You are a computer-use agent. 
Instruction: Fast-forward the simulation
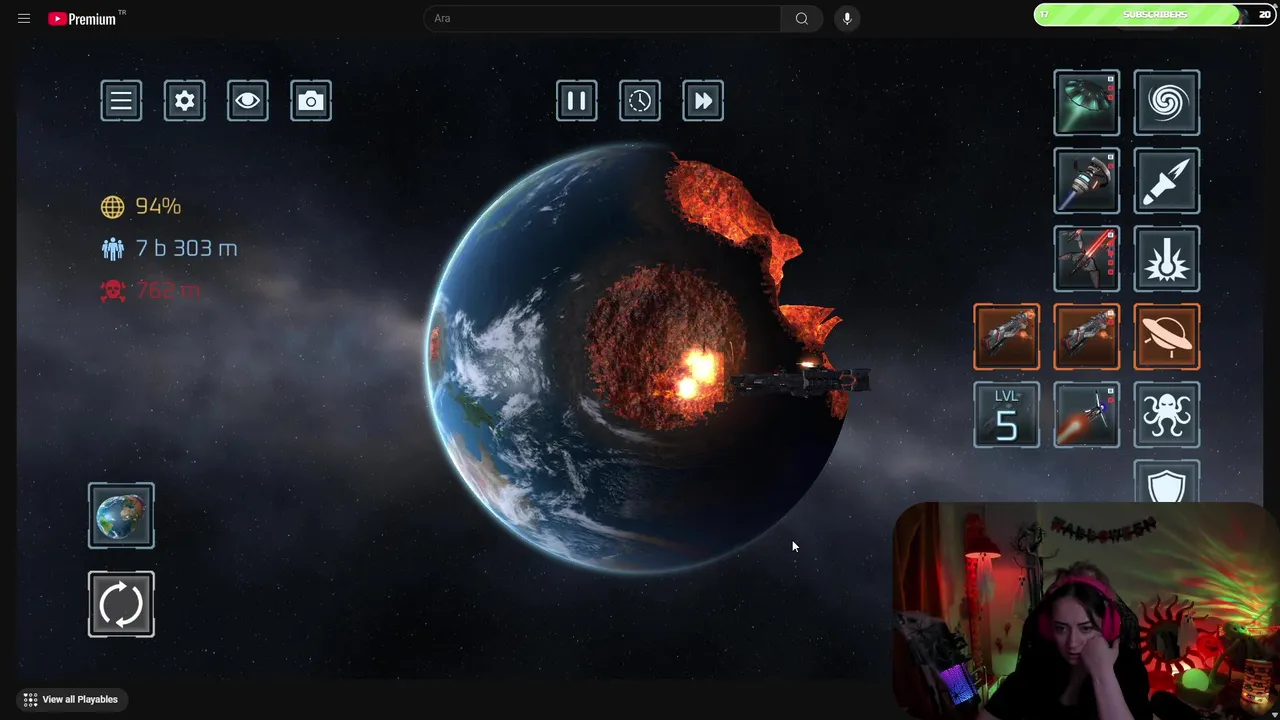point(703,100)
